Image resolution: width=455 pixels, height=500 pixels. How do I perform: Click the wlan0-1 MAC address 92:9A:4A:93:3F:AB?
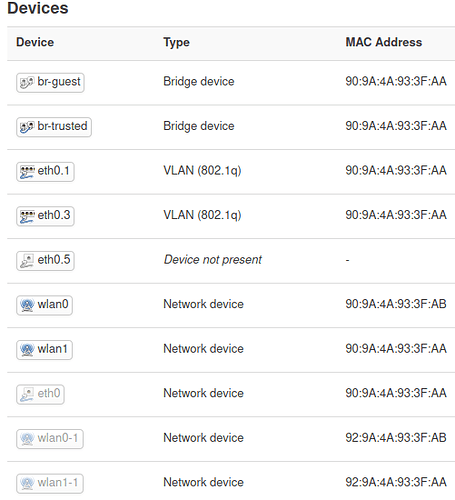click(396, 438)
